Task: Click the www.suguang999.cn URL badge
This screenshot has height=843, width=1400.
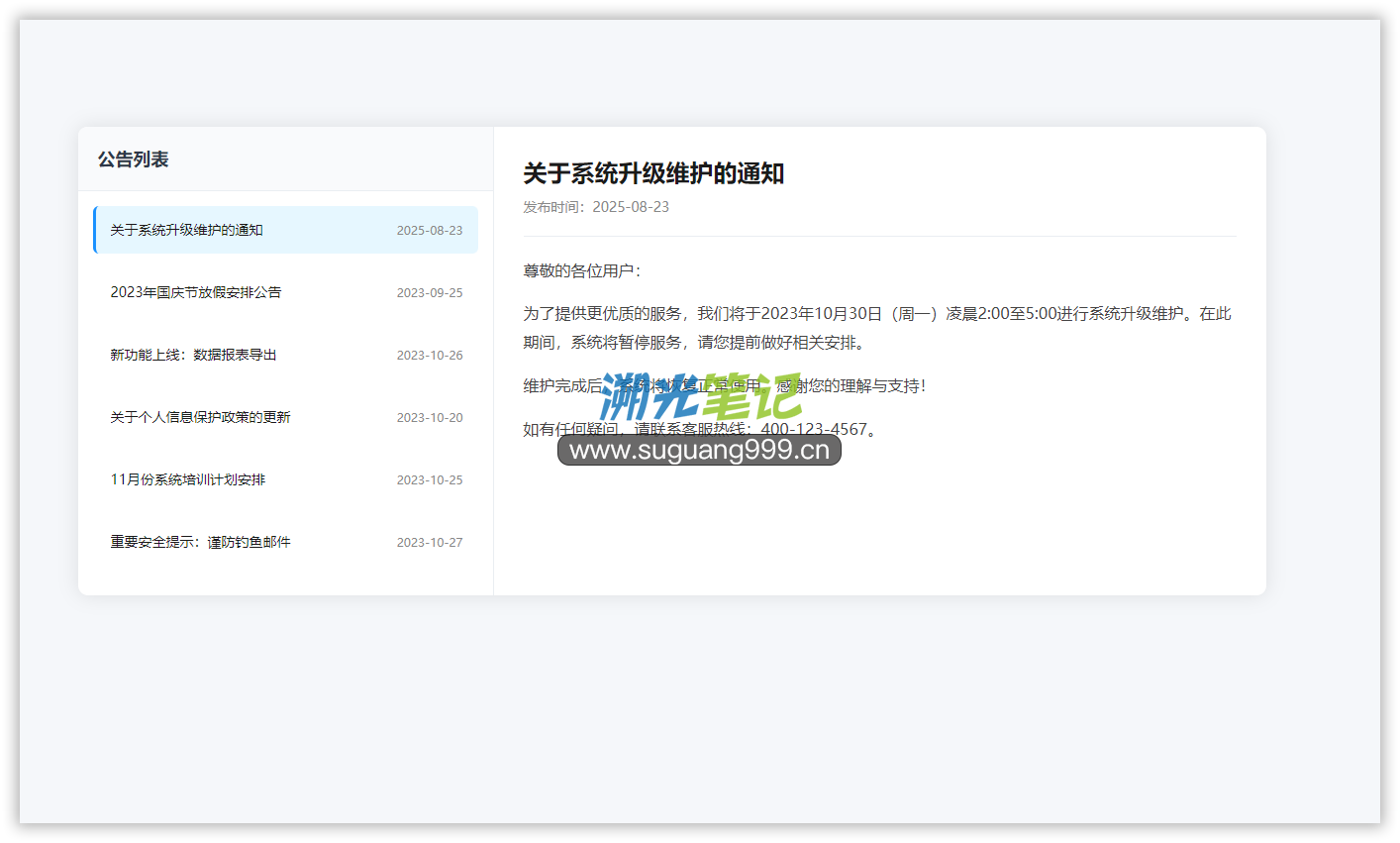Action: (699, 451)
